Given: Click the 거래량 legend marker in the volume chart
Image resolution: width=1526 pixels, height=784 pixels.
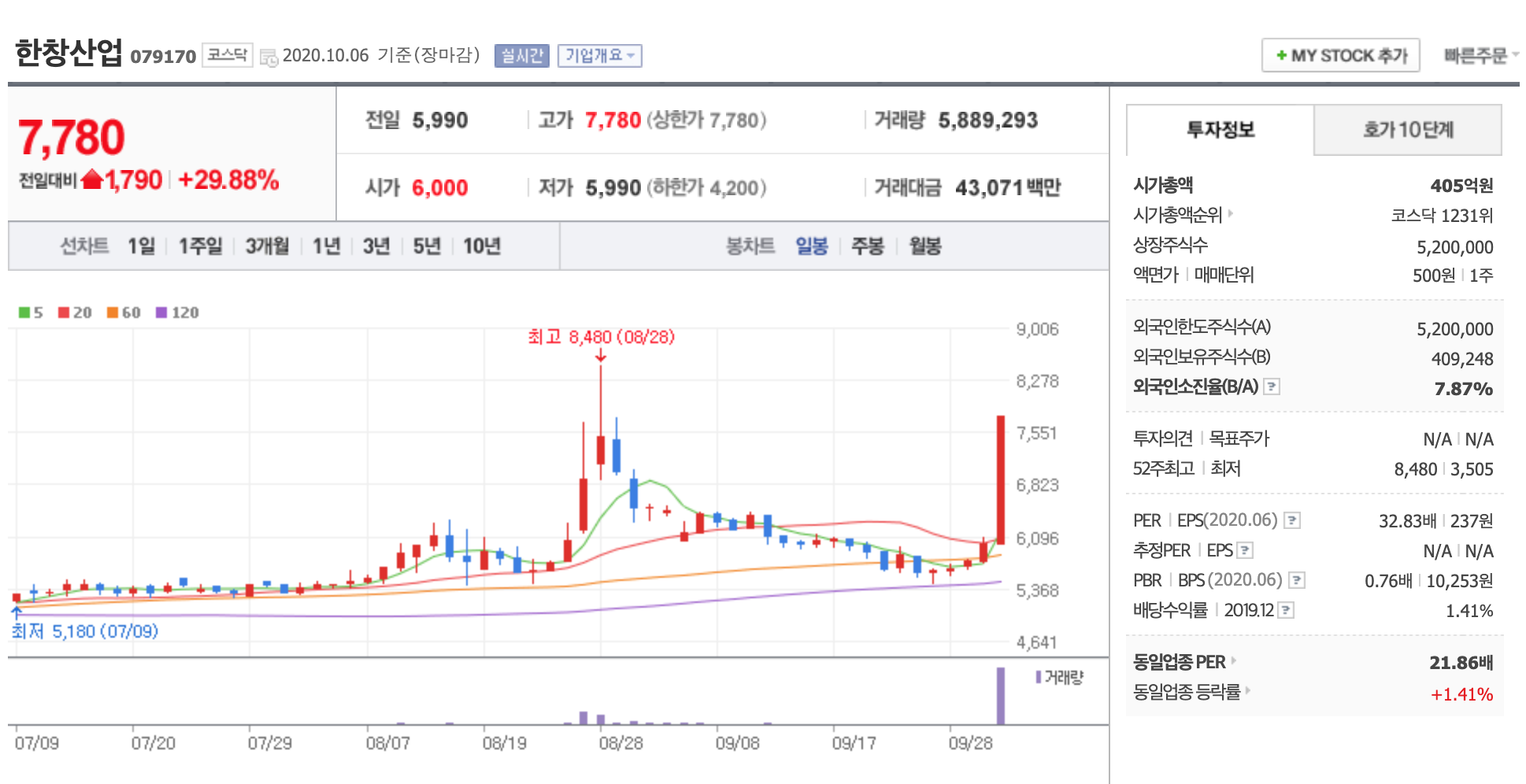Looking at the screenshot, I should [1039, 677].
